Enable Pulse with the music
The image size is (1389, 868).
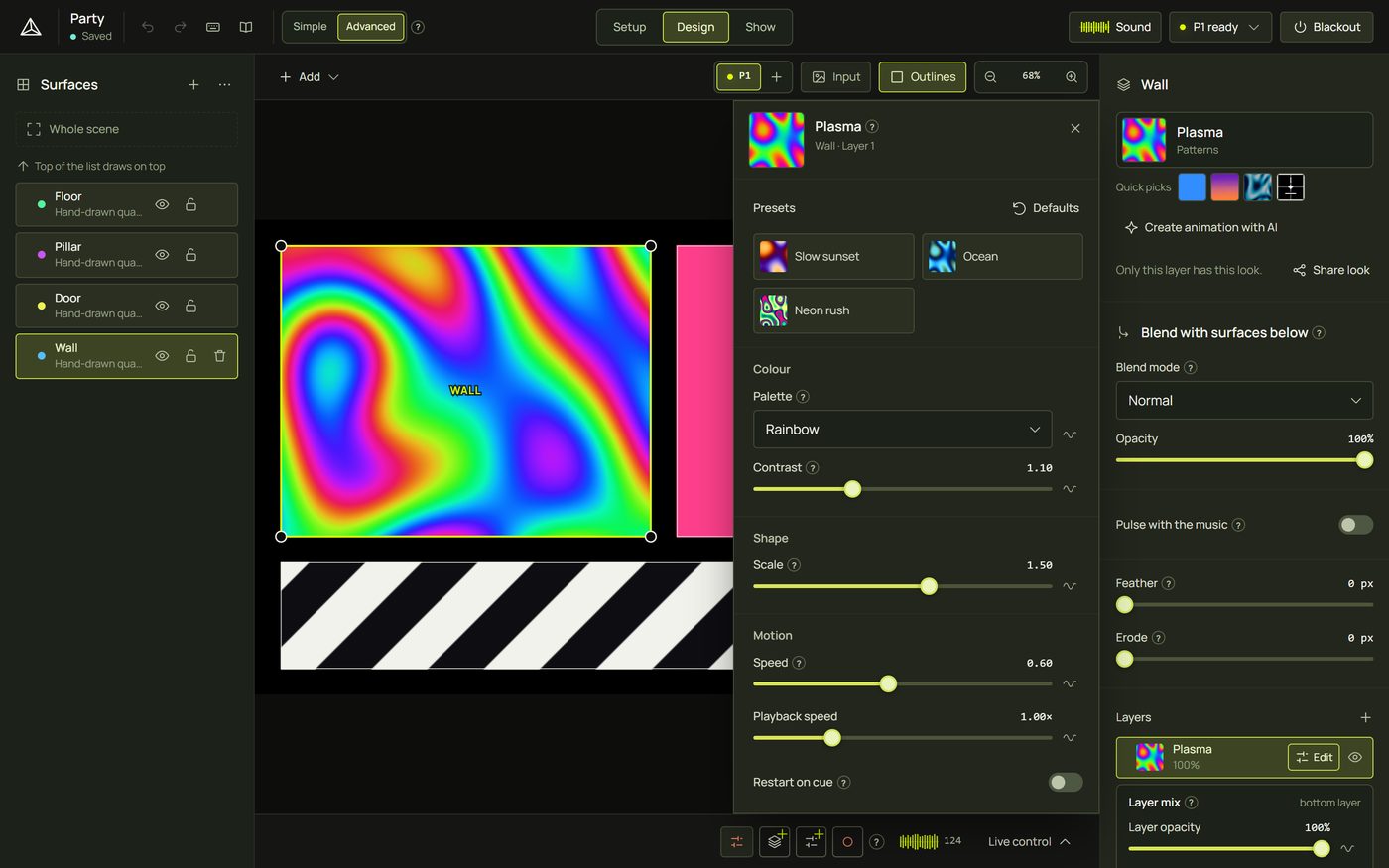(x=1355, y=525)
